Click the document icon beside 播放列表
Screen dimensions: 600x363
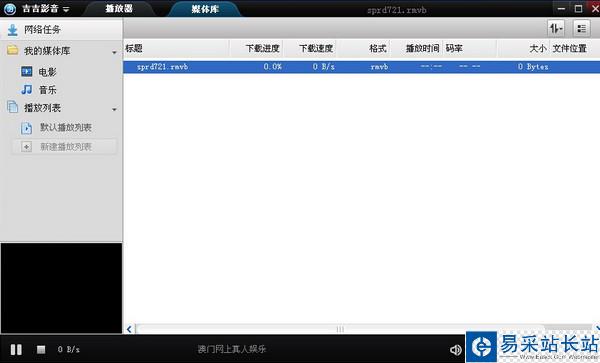click(13, 107)
